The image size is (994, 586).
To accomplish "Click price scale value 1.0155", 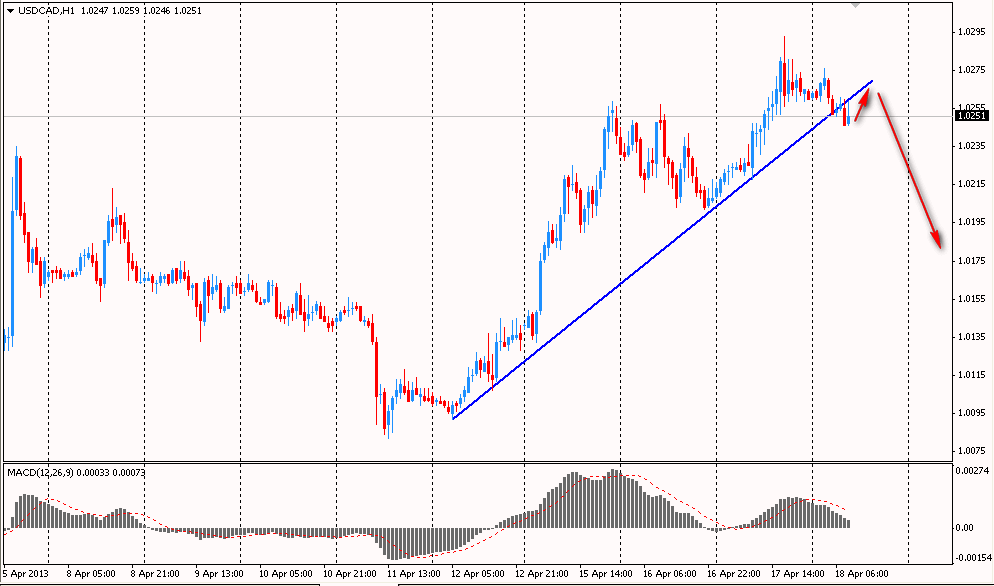I will [972, 299].
